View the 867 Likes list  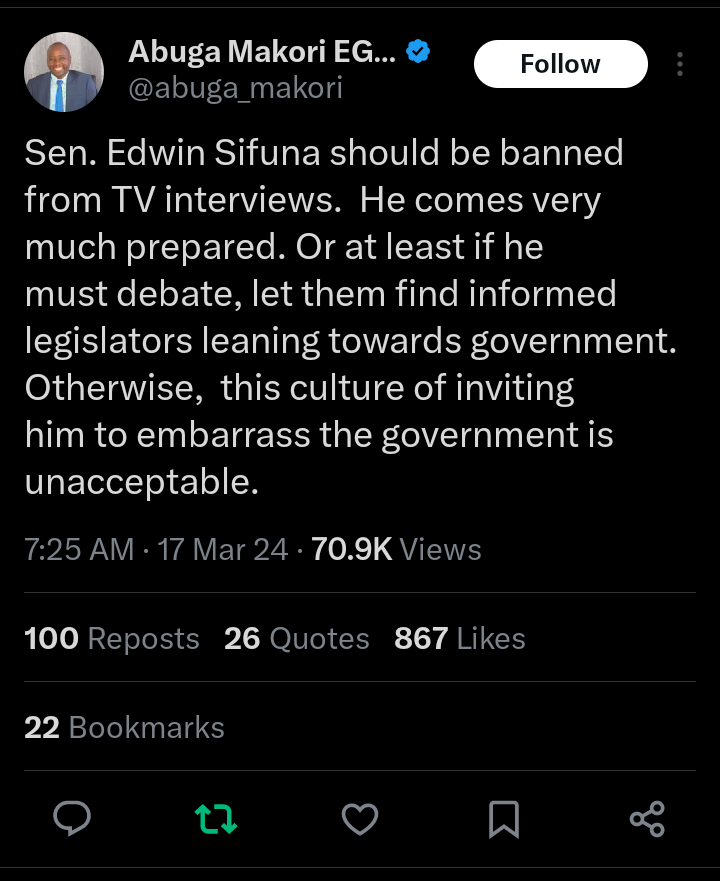point(460,638)
